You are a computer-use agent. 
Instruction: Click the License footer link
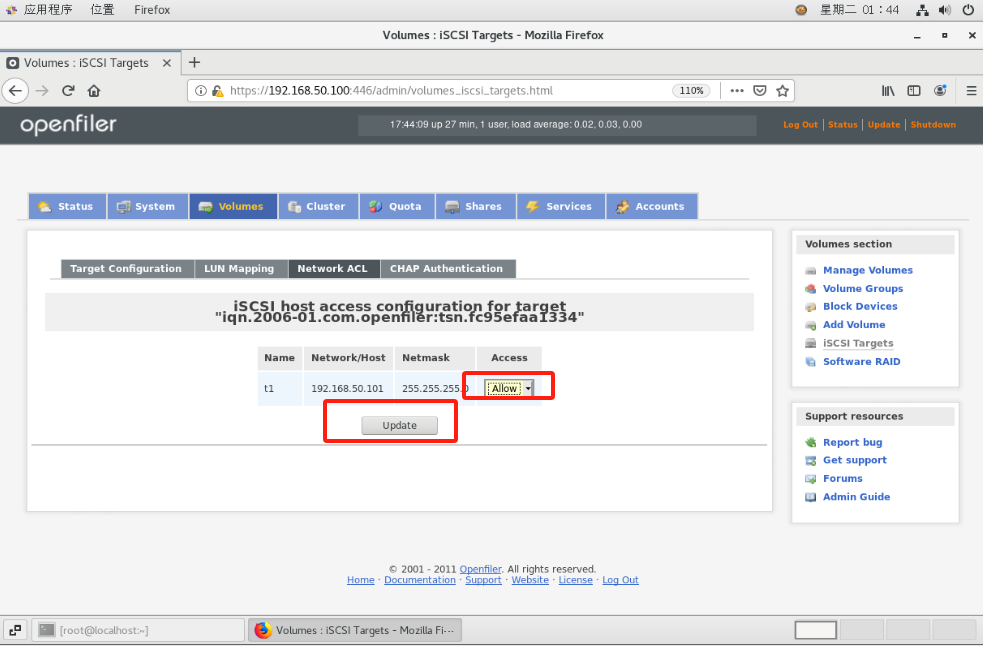point(576,580)
